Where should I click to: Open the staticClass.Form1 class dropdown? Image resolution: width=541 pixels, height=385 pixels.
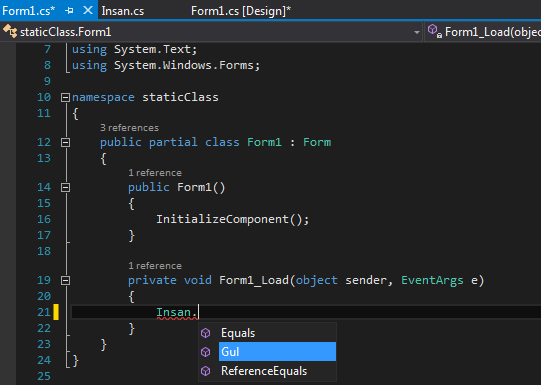[211, 32]
